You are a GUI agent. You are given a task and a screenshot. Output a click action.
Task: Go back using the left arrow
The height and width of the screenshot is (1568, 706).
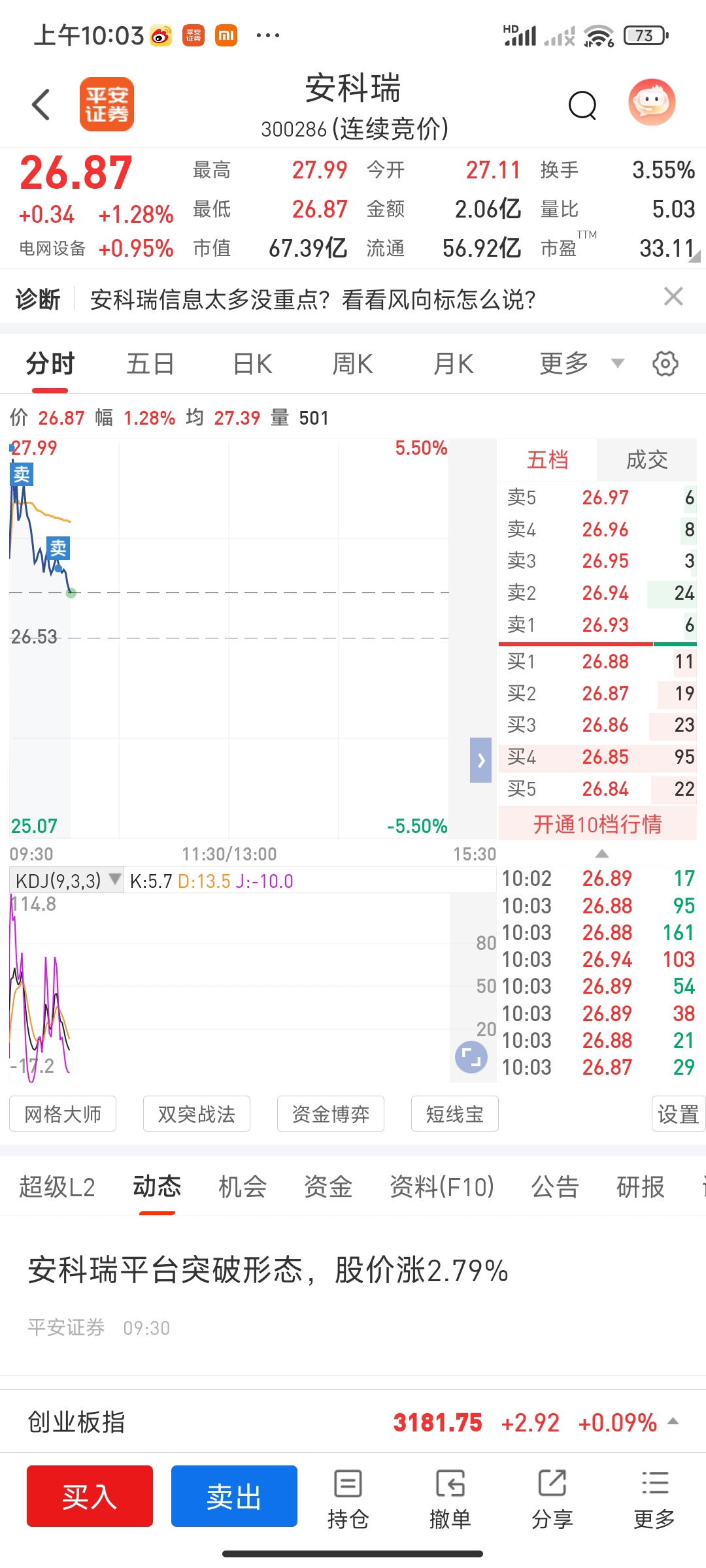[x=41, y=105]
